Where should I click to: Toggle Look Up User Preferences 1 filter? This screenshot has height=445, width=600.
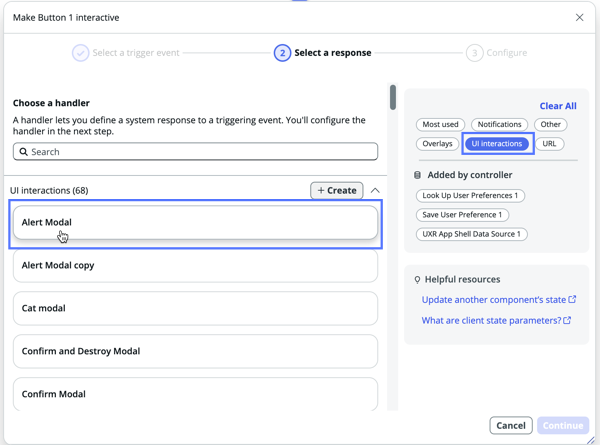click(470, 196)
